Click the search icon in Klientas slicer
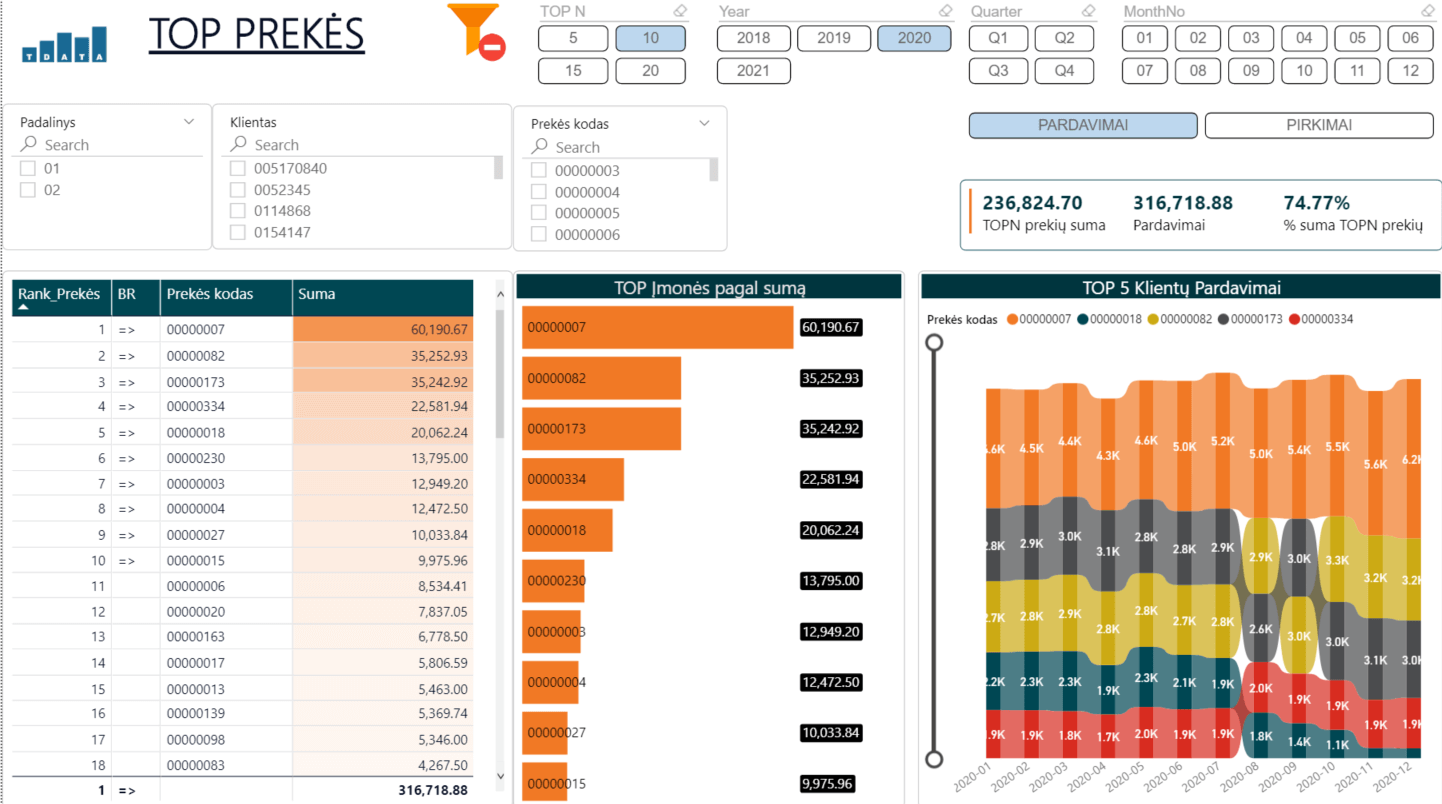 tap(238, 145)
